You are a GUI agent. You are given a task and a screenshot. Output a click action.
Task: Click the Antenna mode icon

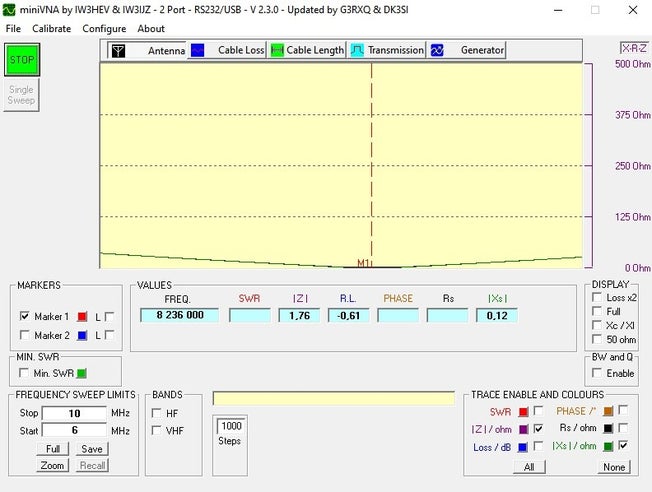pyautogui.click(x=118, y=50)
